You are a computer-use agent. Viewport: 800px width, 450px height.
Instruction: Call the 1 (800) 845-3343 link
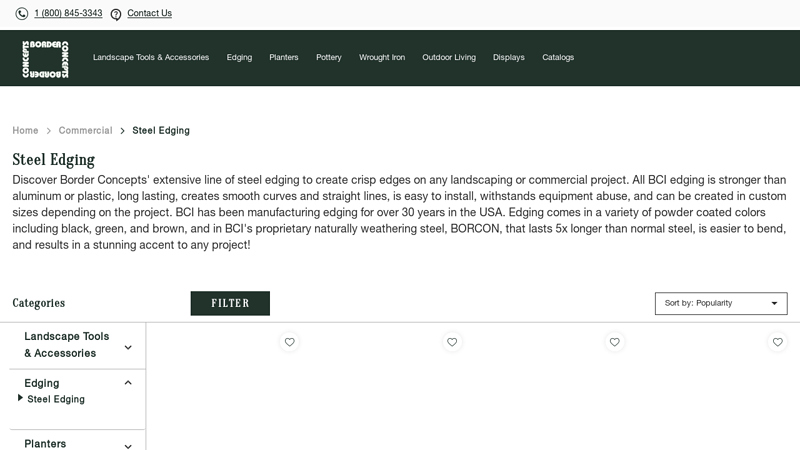(68, 14)
